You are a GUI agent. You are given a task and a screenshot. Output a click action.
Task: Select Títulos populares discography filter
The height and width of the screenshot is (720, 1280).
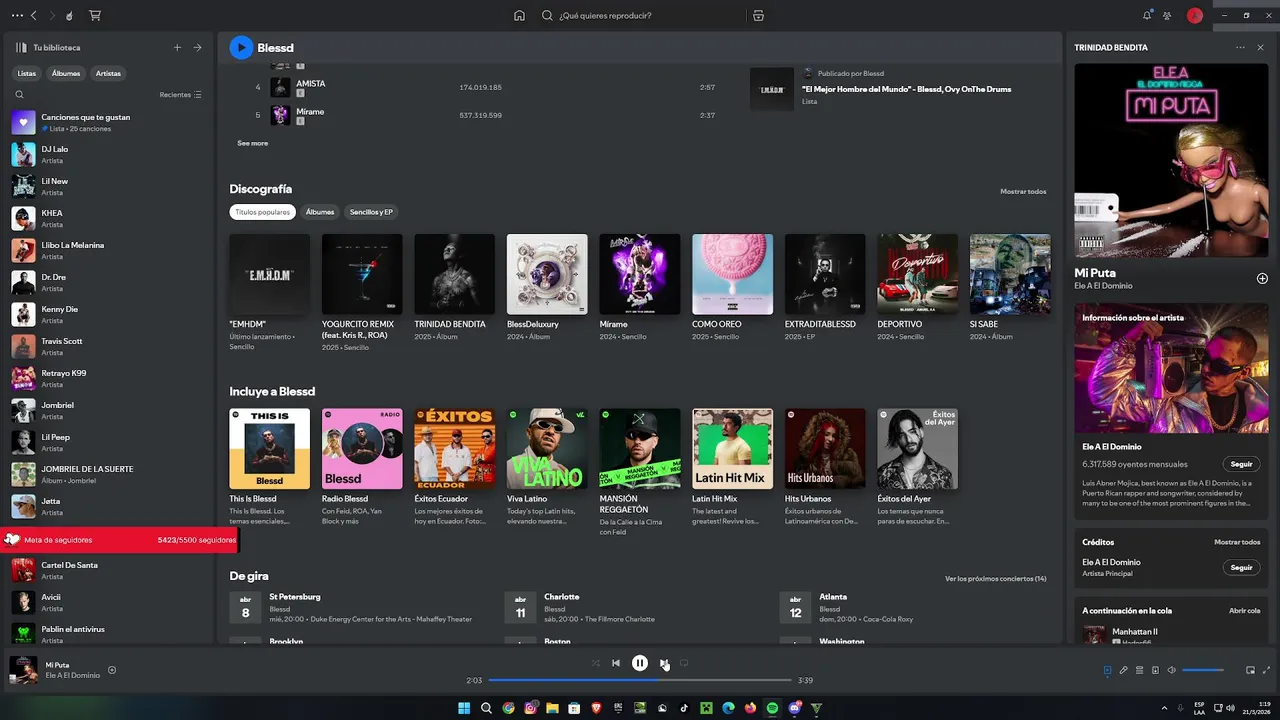click(262, 212)
